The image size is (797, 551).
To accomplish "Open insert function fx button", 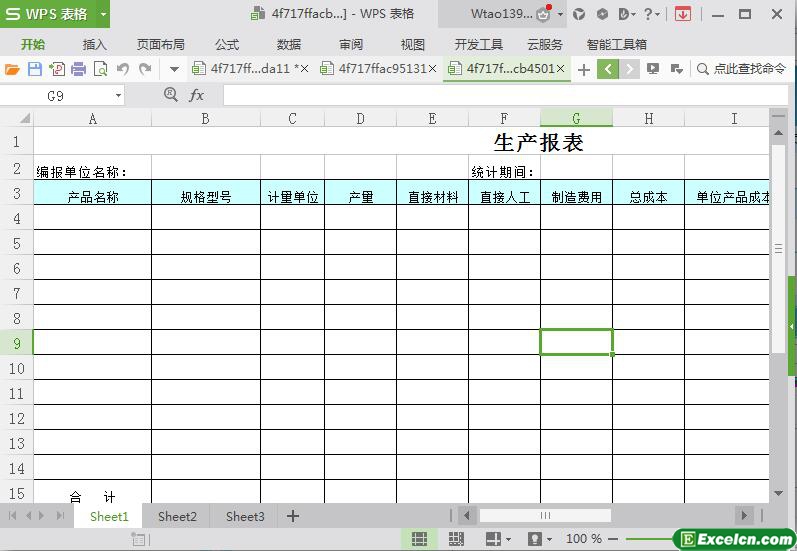I will [196, 95].
